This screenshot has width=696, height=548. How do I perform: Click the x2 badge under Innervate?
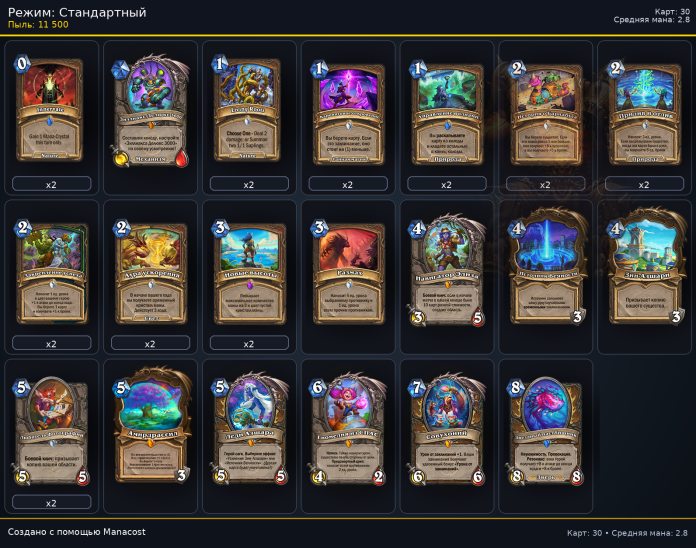(x=51, y=184)
